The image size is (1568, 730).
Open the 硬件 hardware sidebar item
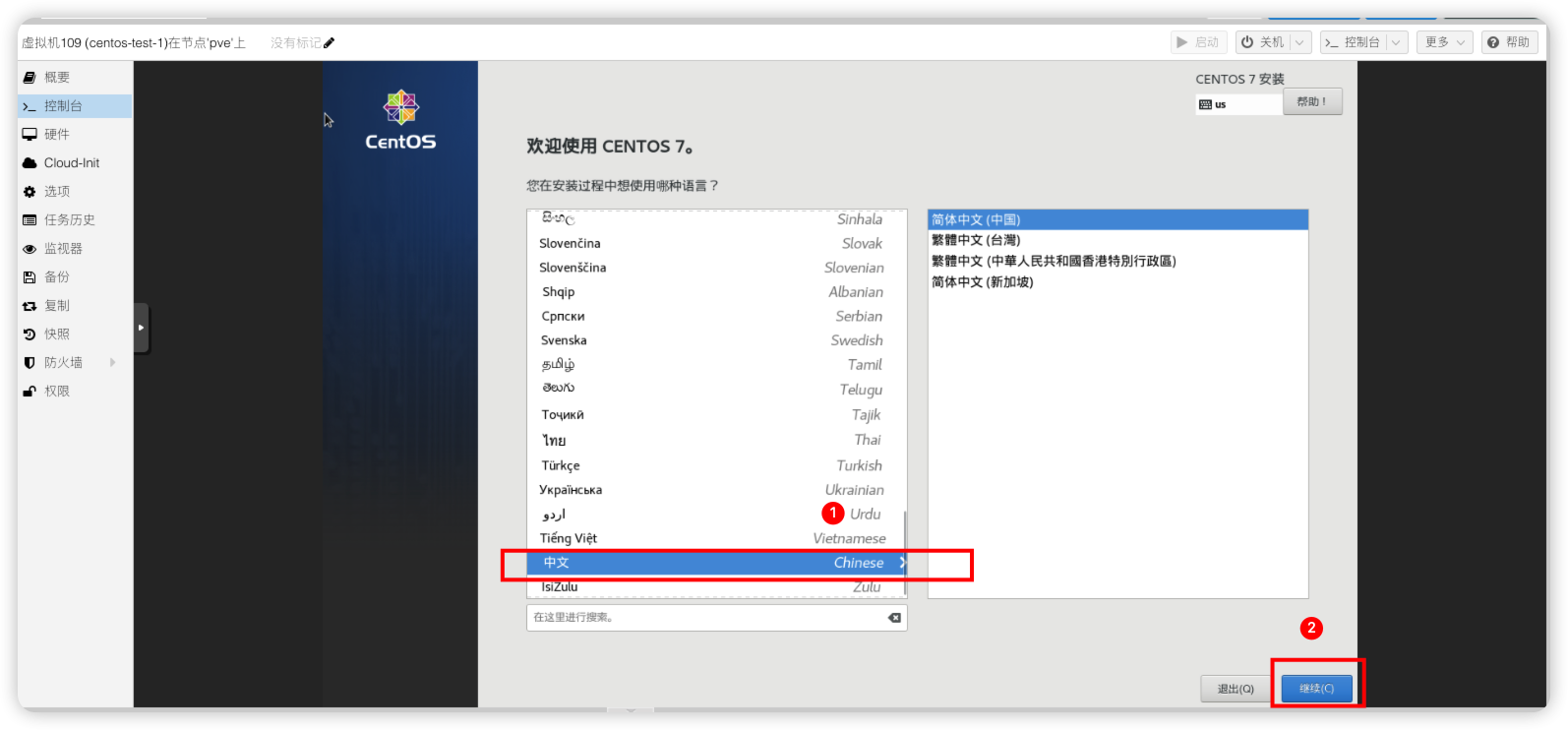click(x=75, y=135)
